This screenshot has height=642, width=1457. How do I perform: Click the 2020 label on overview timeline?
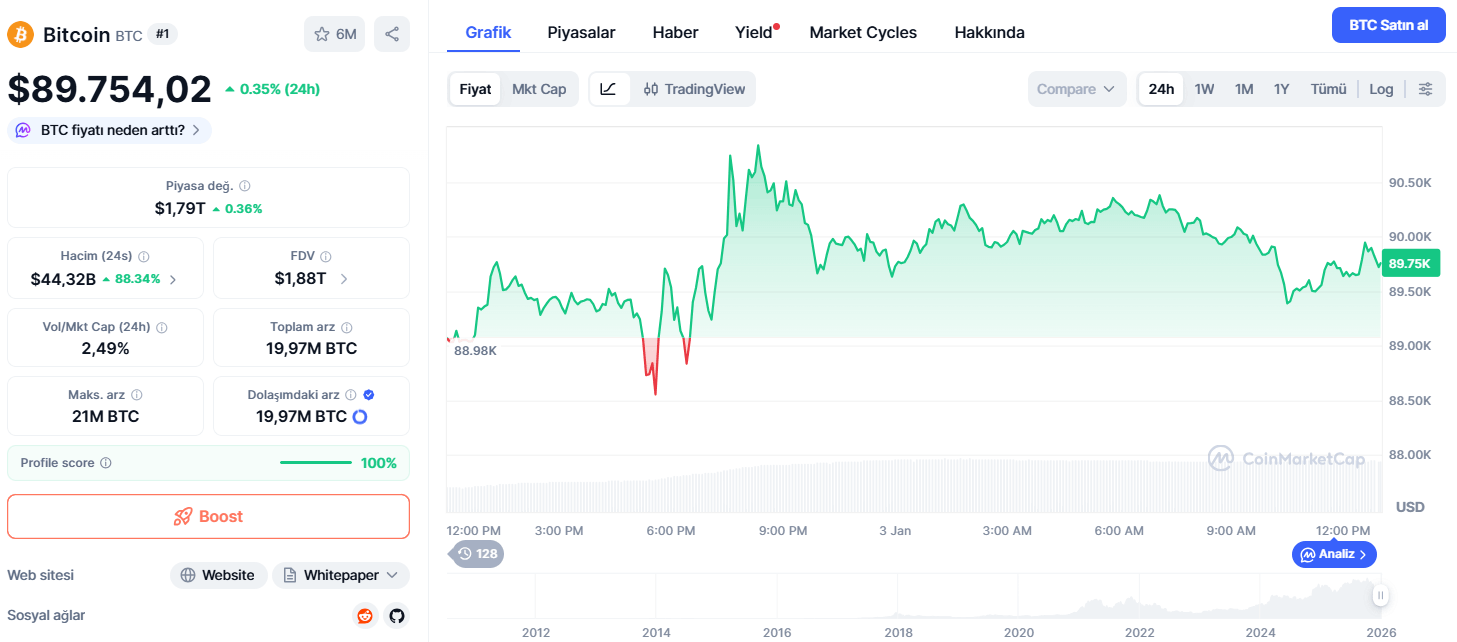pyautogui.click(x=1019, y=632)
